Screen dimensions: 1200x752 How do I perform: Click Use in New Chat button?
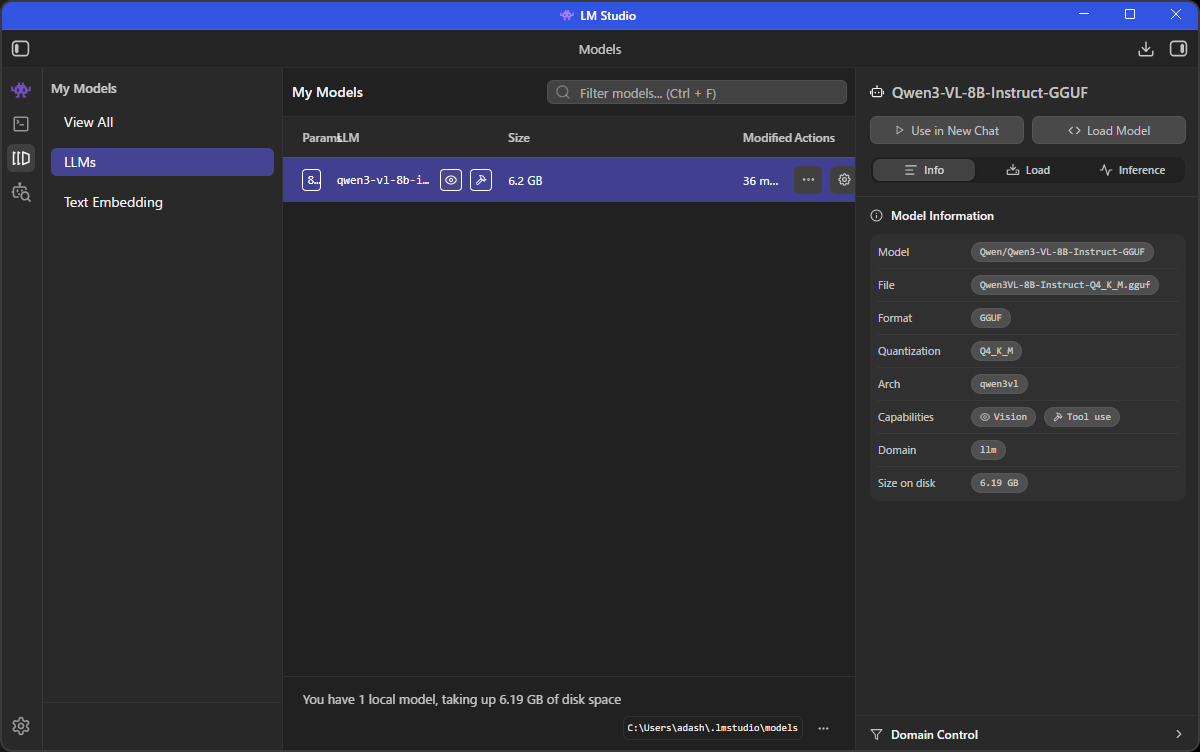(x=947, y=131)
